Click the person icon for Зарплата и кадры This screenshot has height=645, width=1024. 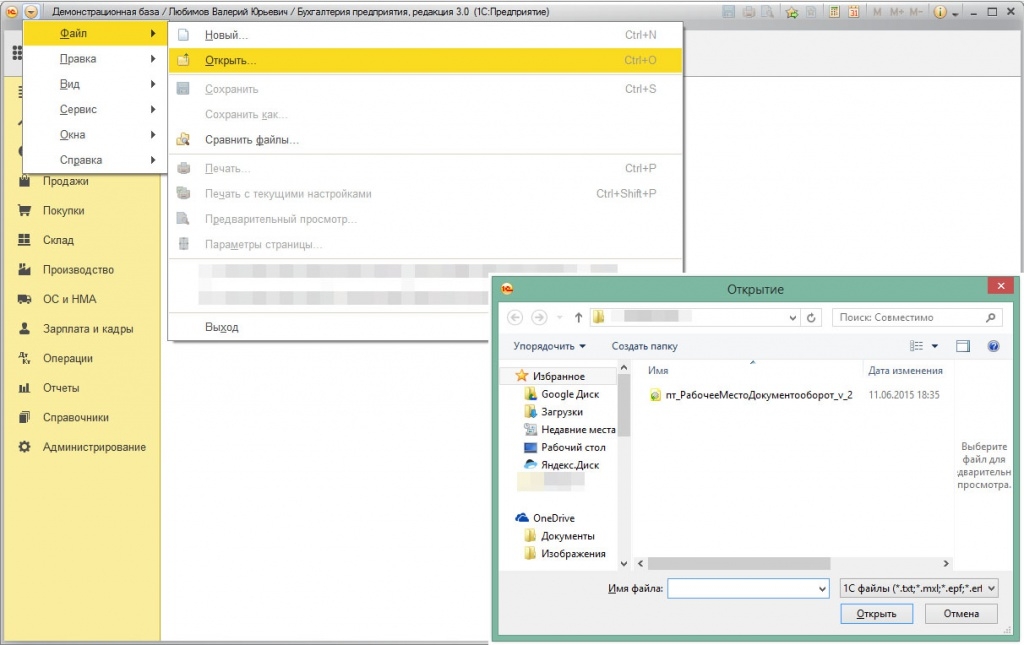click(x=24, y=328)
